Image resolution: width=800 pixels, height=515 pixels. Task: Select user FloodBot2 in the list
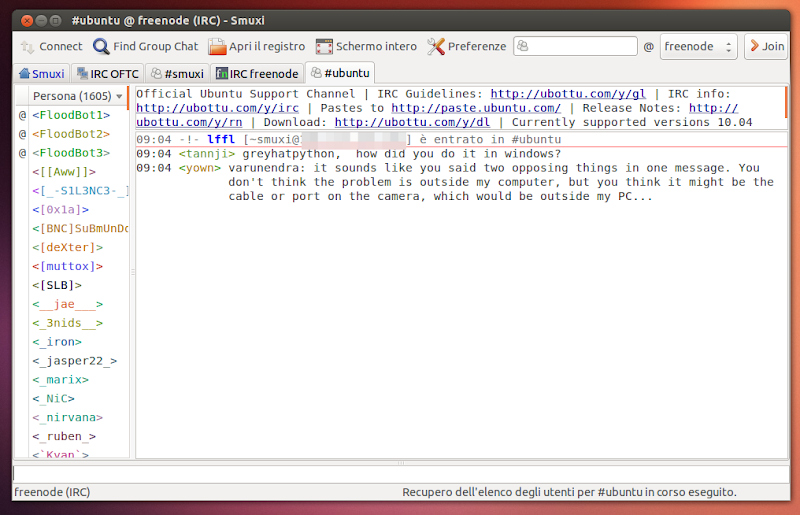pos(71,134)
